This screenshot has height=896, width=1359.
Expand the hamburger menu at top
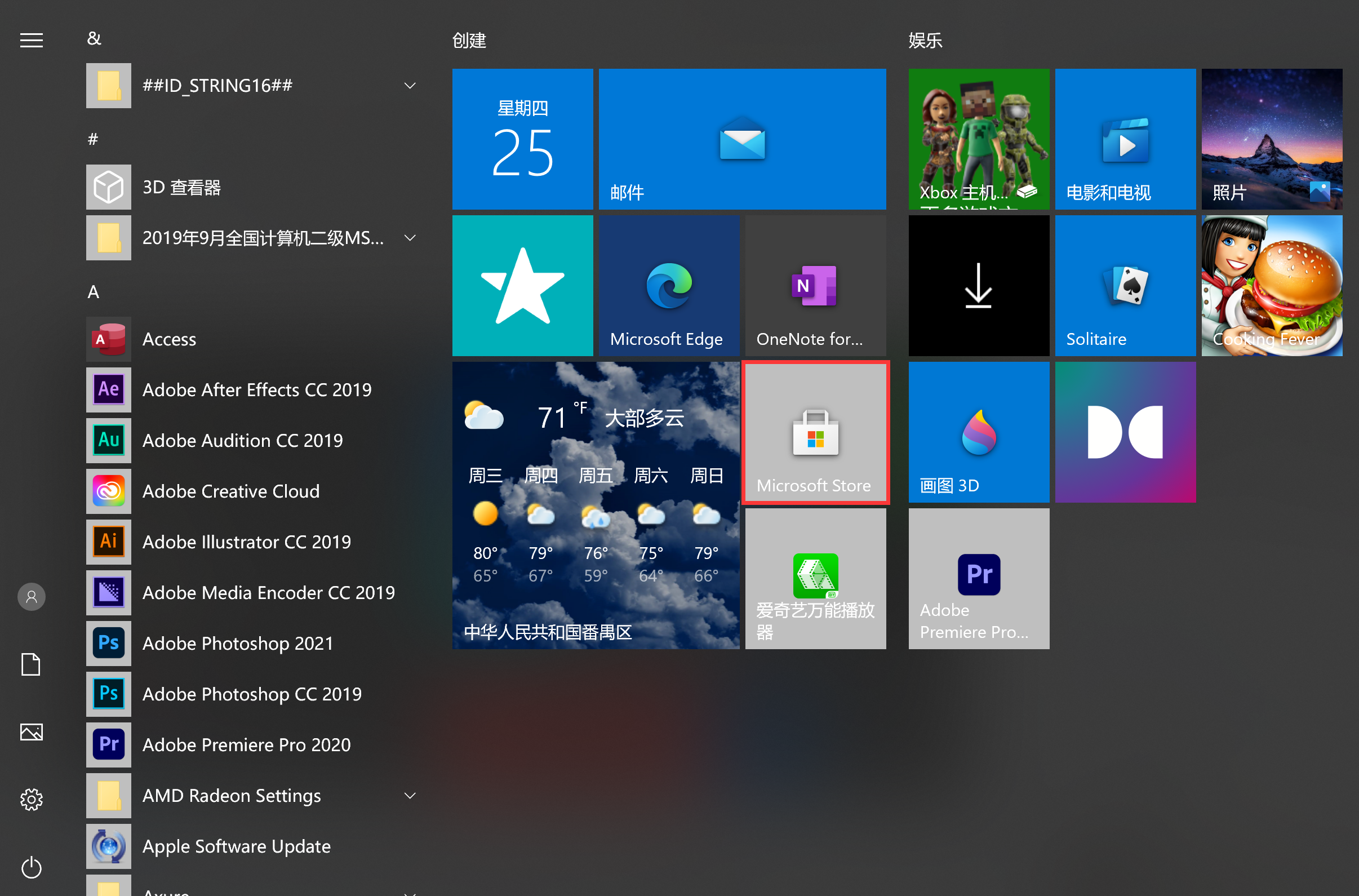pyautogui.click(x=32, y=40)
